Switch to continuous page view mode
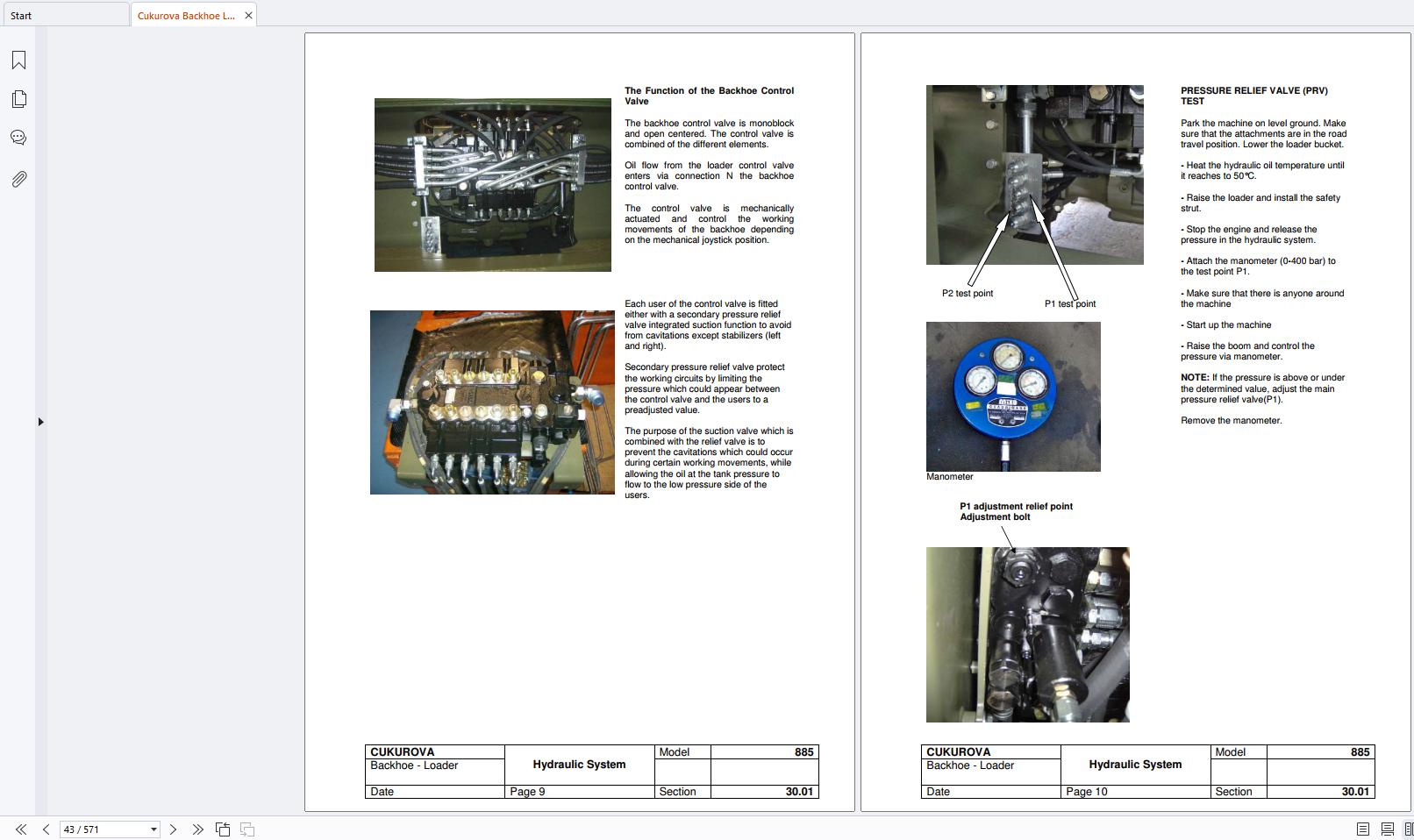The image size is (1414, 840). click(1388, 829)
